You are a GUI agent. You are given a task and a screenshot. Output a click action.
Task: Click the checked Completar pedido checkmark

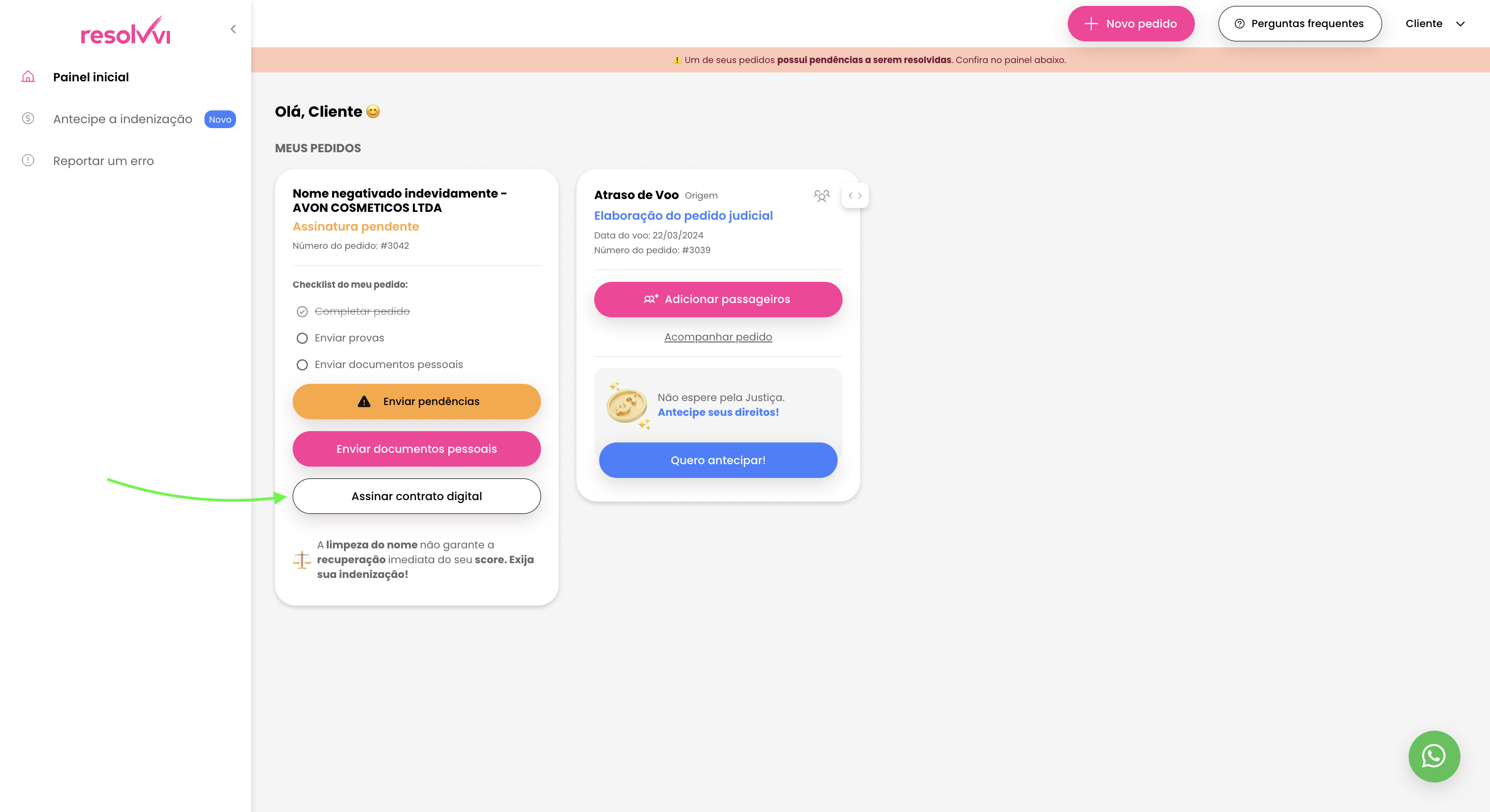302,311
